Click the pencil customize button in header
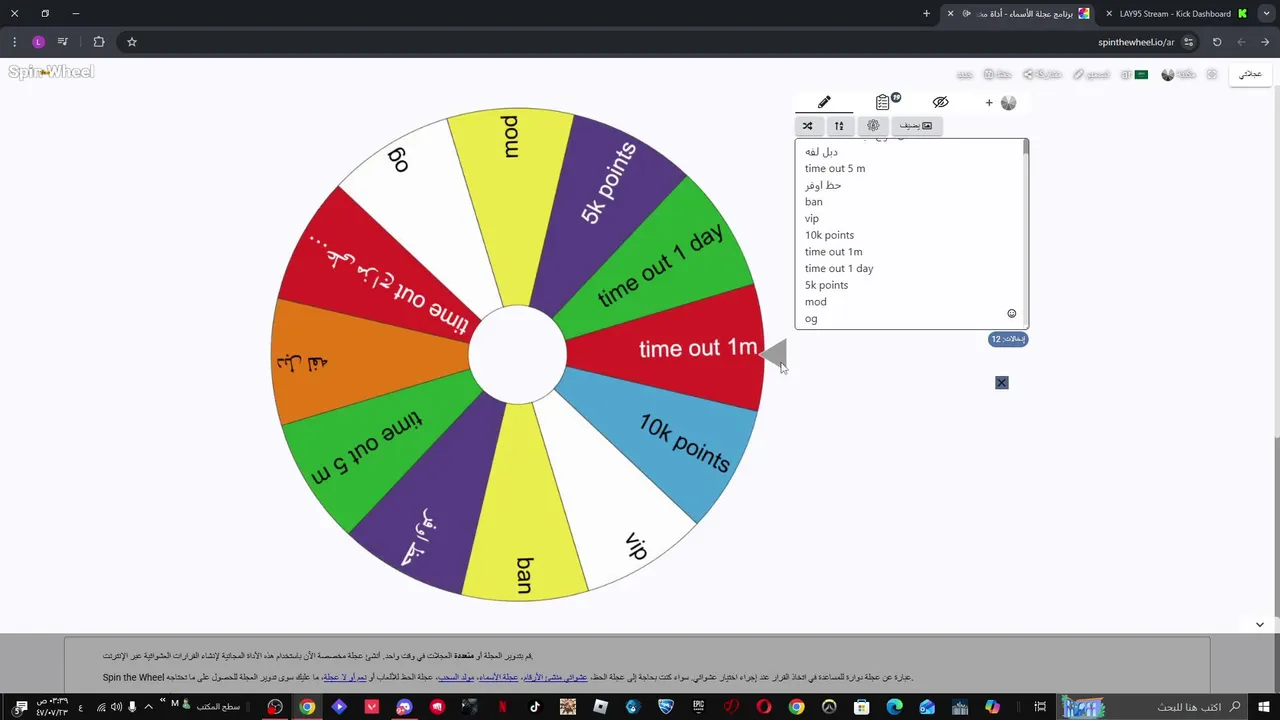Image resolution: width=1280 pixels, height=720 pixels. coord(1092,75)
